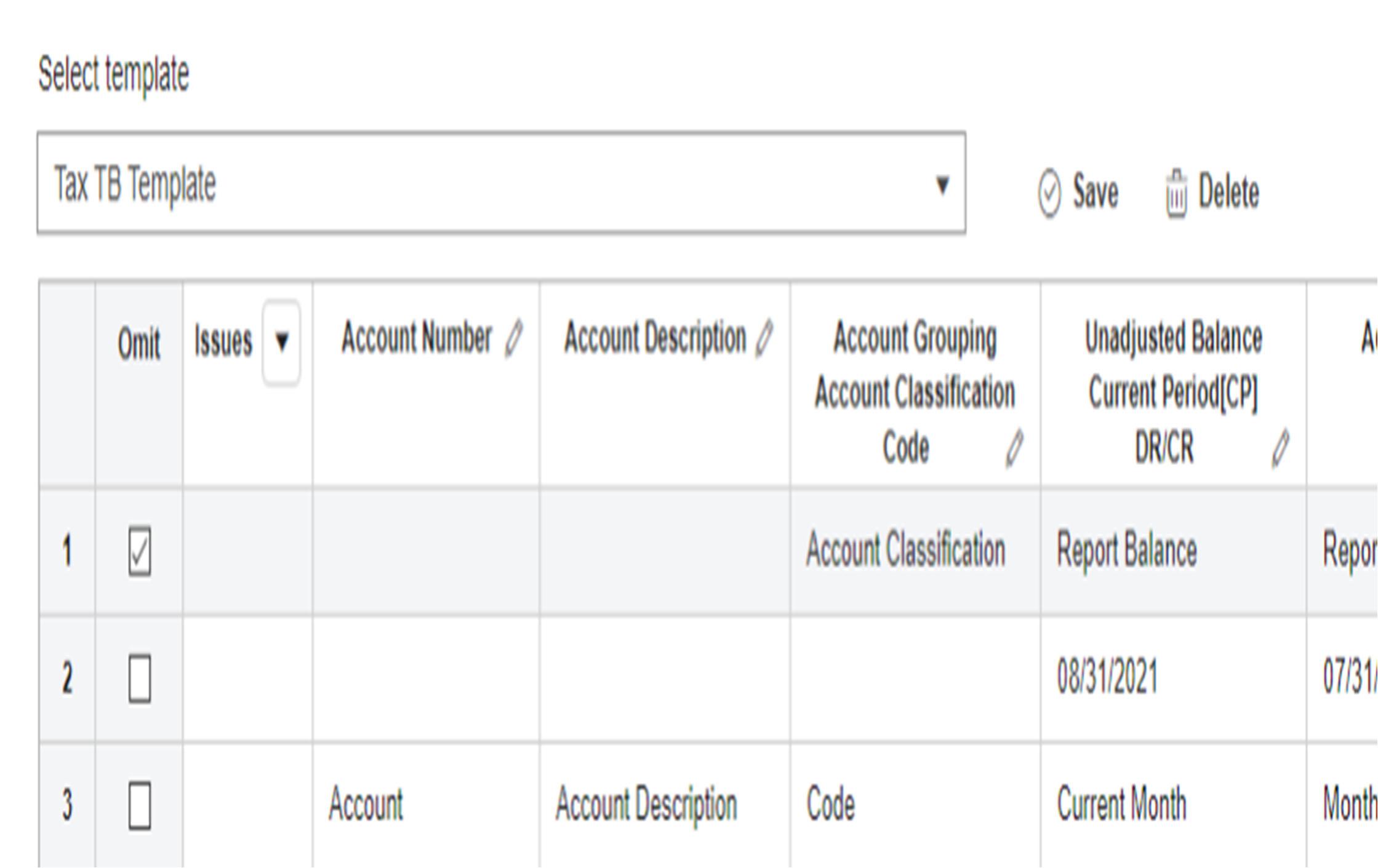Select the Current Month cell in row 3

click(1121, 805)
